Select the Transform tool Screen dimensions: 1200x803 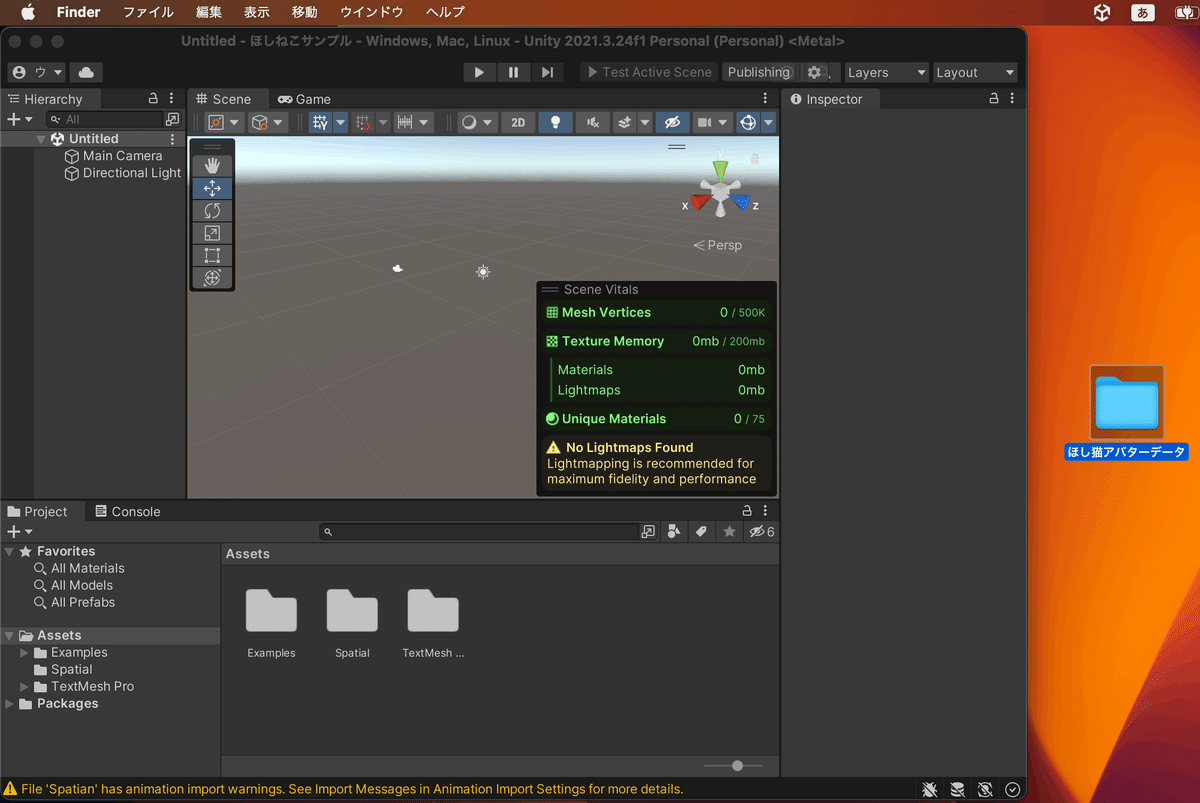pyautogui.click(x=212, y=278)
